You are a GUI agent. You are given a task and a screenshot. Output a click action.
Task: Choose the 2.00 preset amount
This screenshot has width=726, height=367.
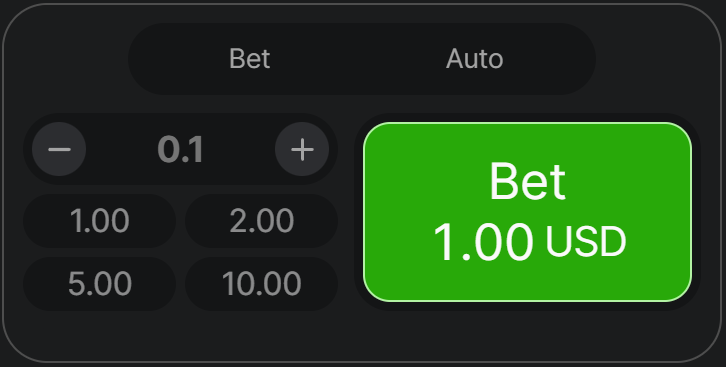click(262, 221)
